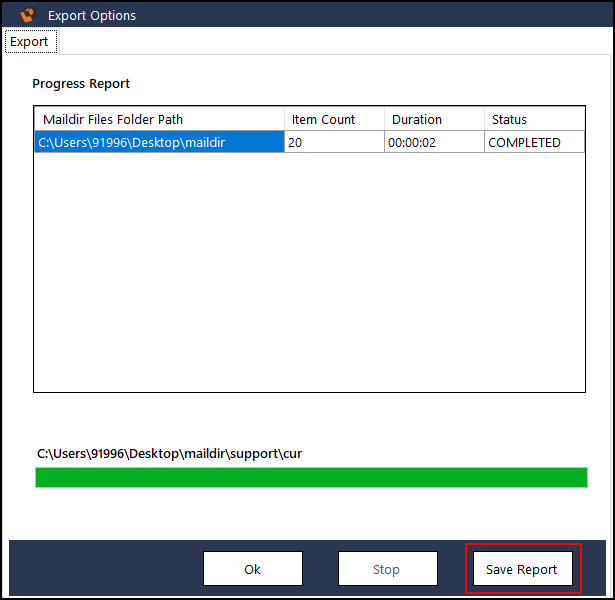Image resolution: width=615 pixels, height=600 pixels.
Task: Click the green progress bar
Action: pos(311,477)
